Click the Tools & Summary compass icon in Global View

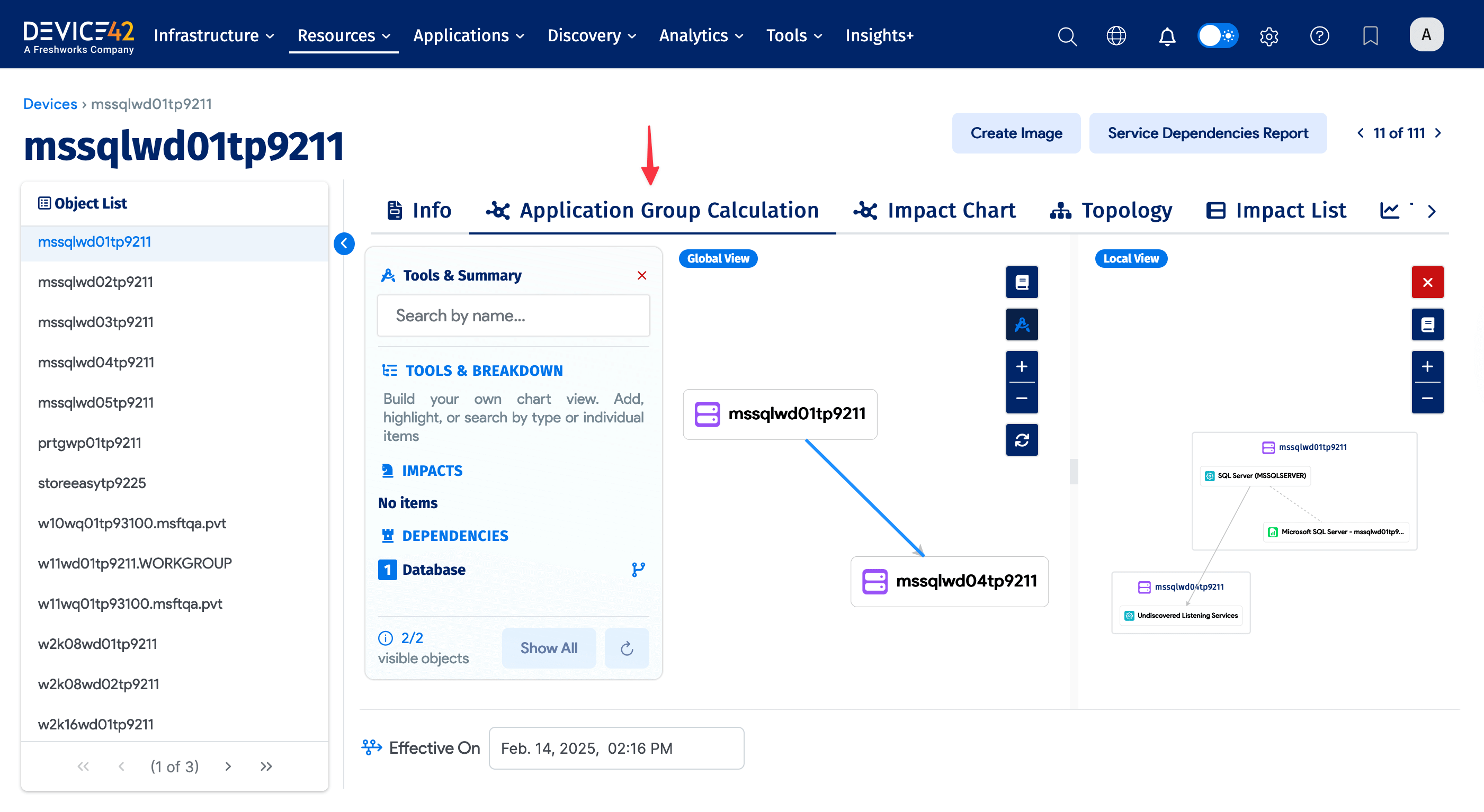click(1022, 324)
